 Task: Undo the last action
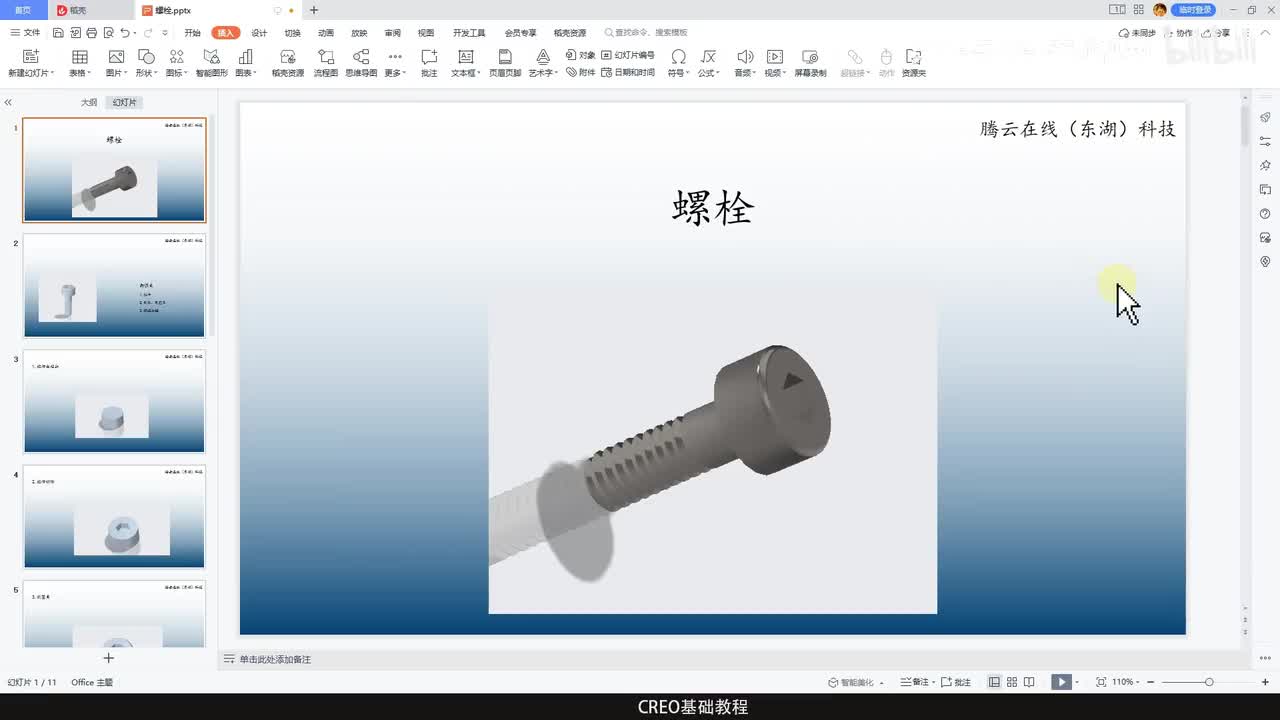tap(124, 33)
